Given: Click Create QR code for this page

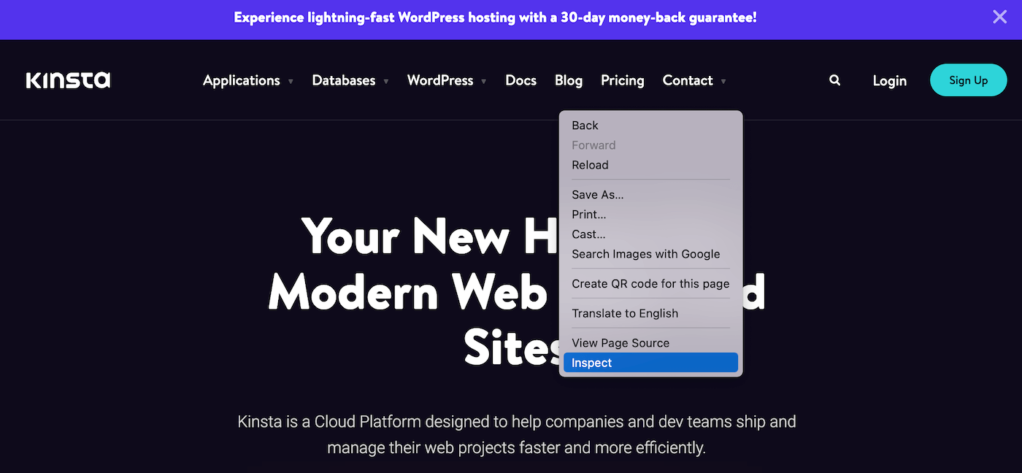Looking at the screenshot, I should [x=650, y=284].
